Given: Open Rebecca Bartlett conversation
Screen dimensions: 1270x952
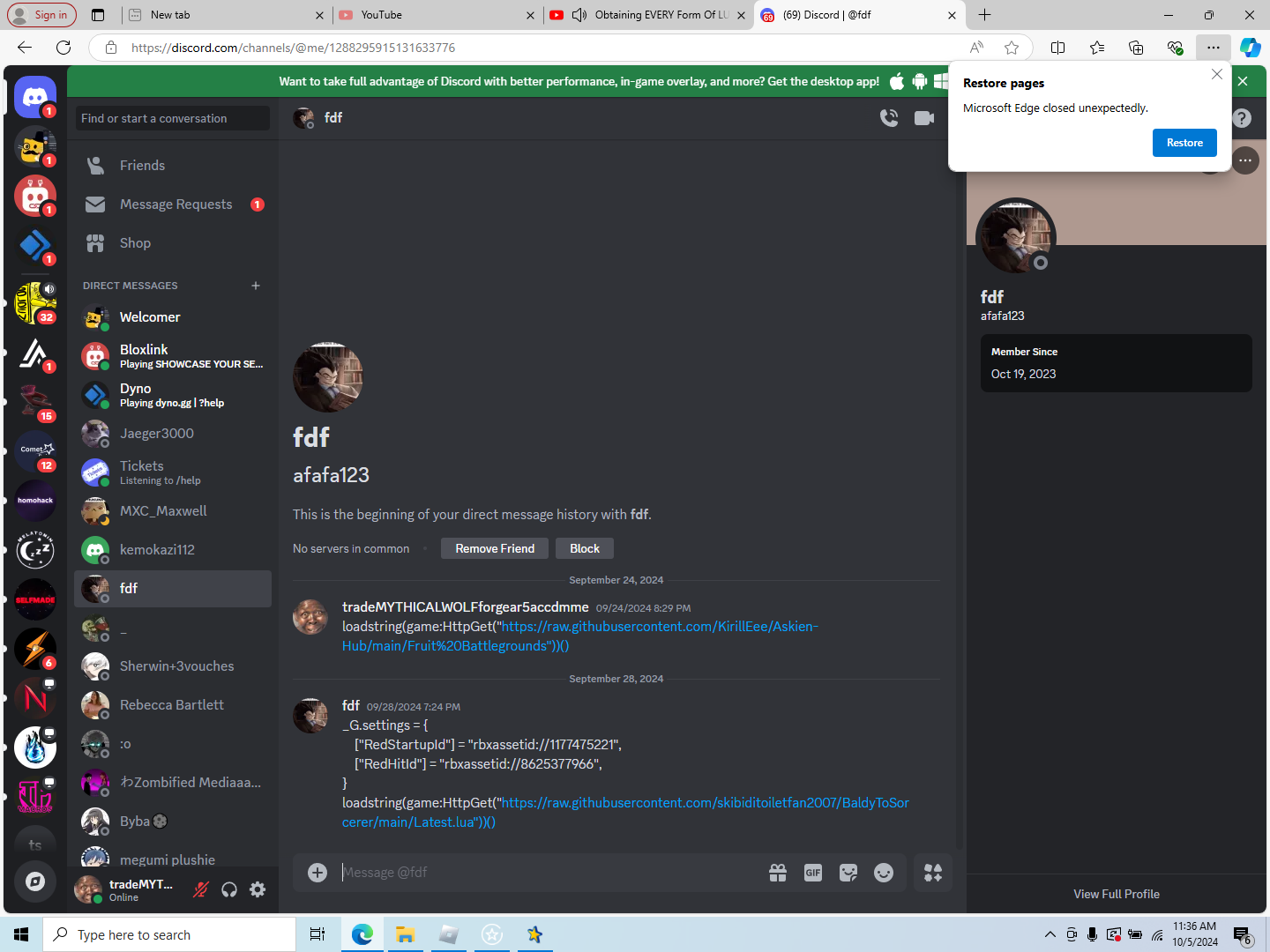Looking at the screenshot, I should (x=173, y=705).
